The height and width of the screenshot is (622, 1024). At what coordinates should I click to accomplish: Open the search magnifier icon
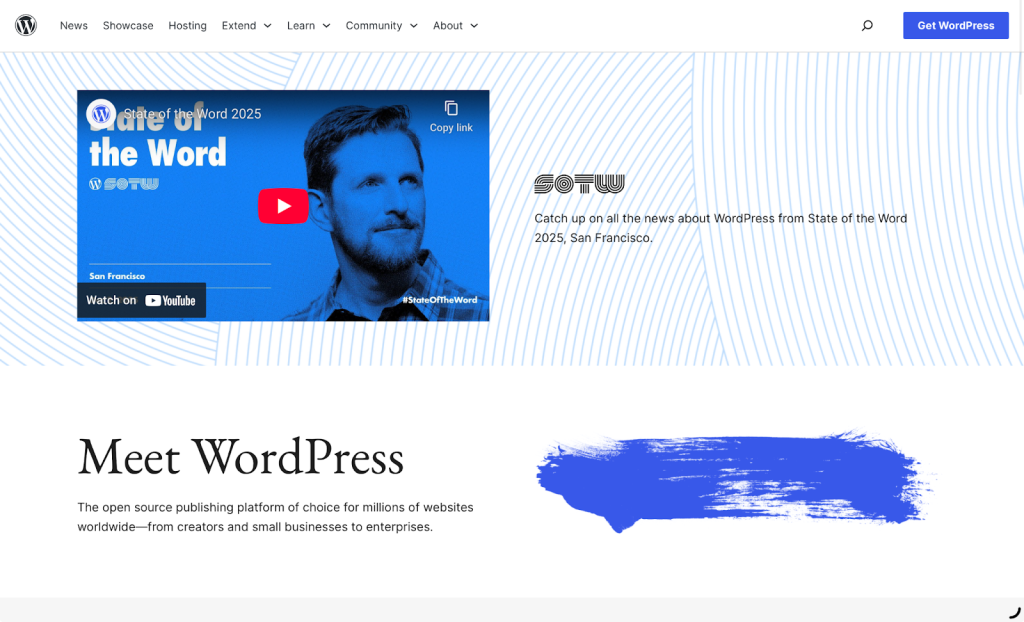pyautogui.click(x=867, y=25)
